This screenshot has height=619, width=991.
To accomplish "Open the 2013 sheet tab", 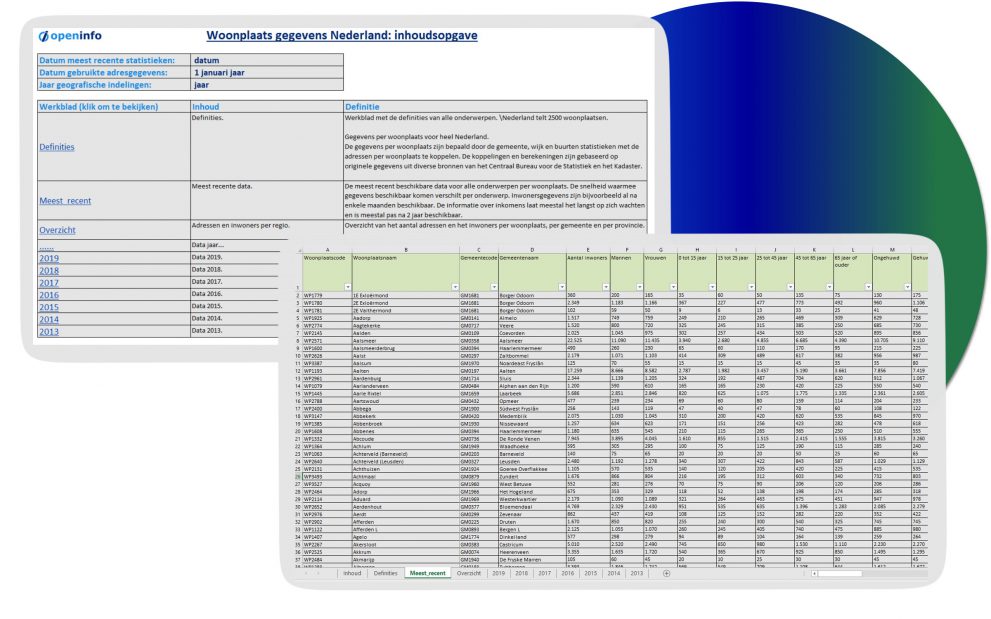I will [636, 573].
